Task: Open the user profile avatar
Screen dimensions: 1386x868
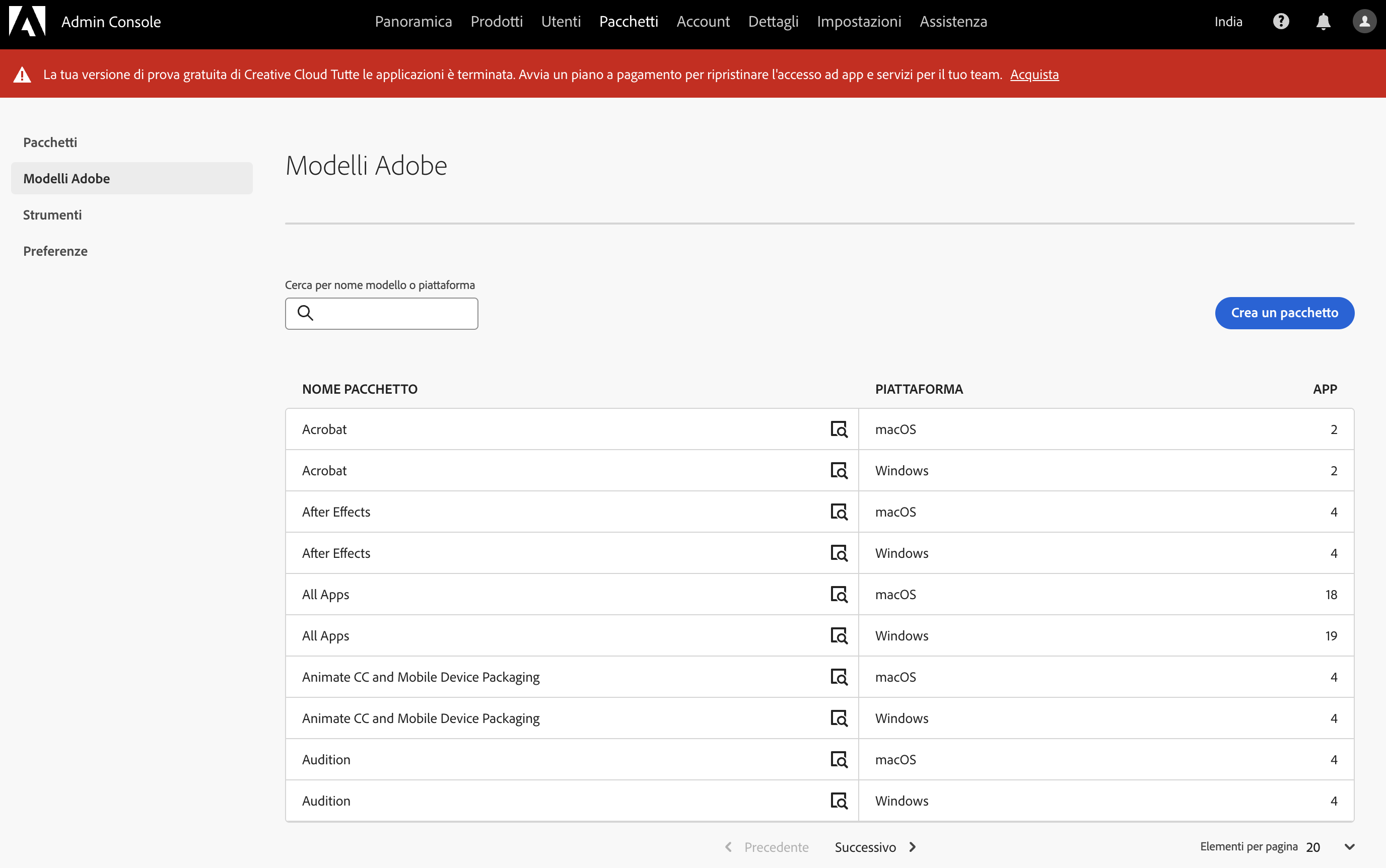Action: click(1364, 21)
